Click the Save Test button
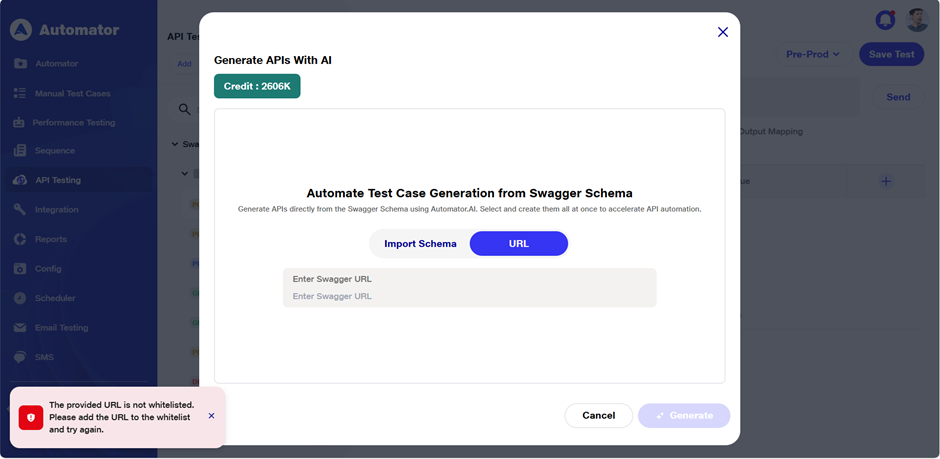This screenshot has width=940, height=459. point(891,54)
